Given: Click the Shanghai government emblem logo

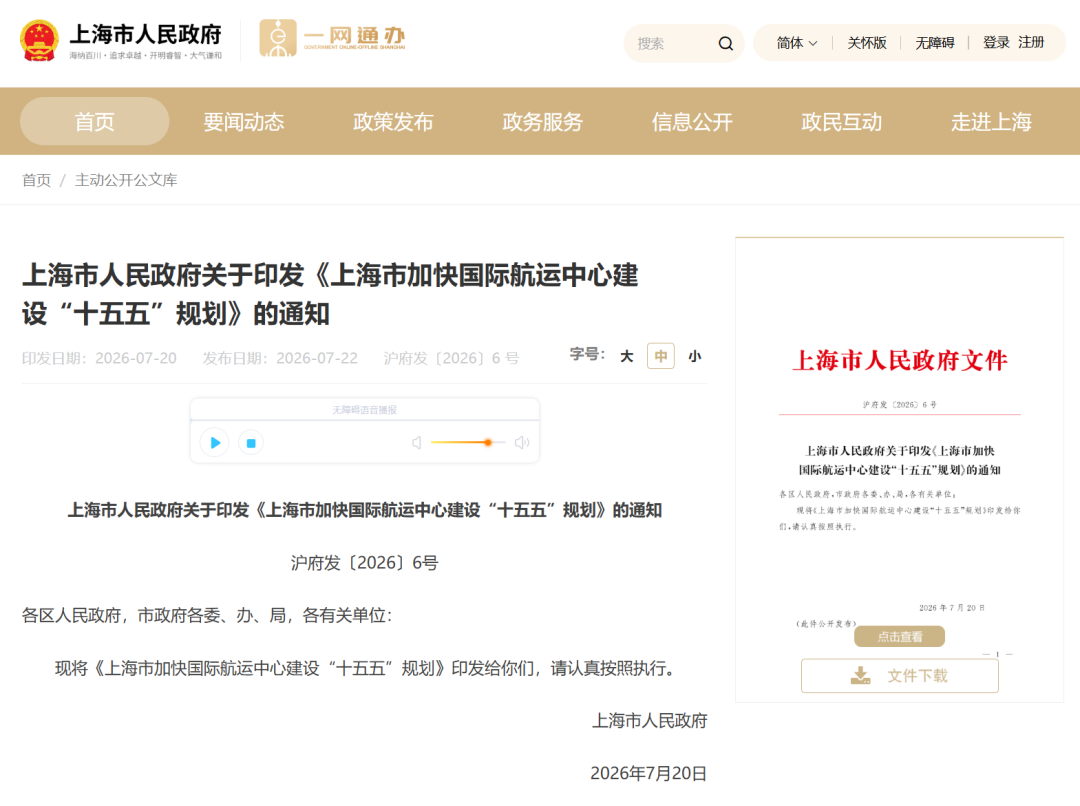Looking at the screenshot, I should pyautogui.click(x=39, y=41).
